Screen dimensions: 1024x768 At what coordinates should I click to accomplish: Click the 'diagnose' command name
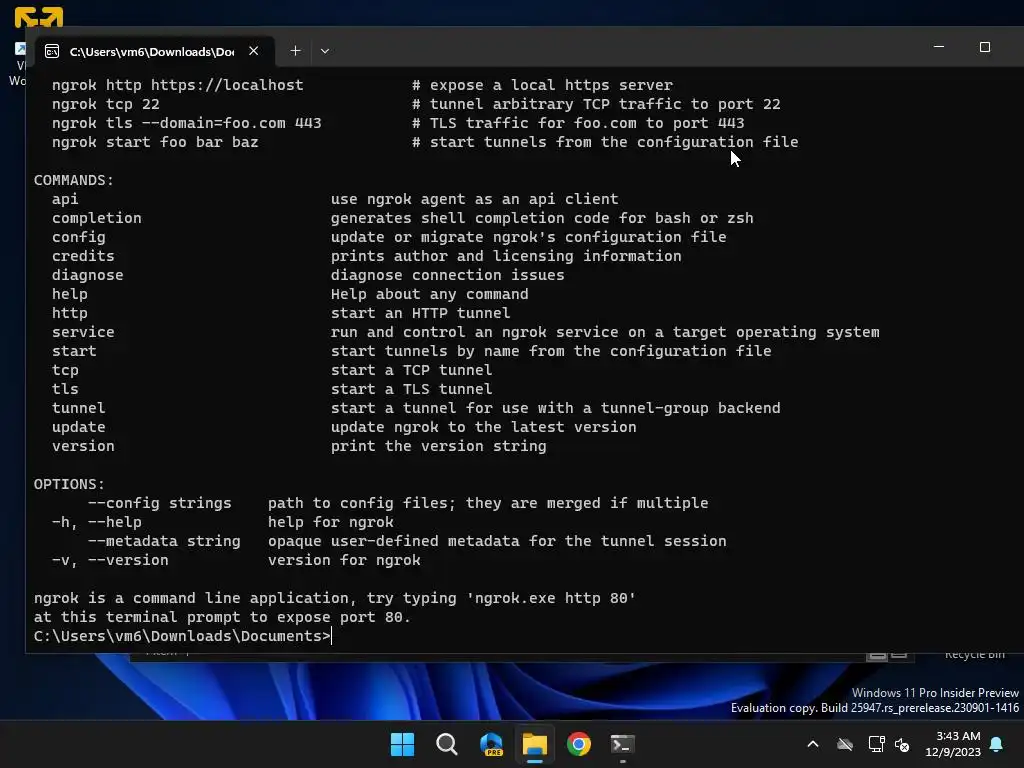[88, 275]
